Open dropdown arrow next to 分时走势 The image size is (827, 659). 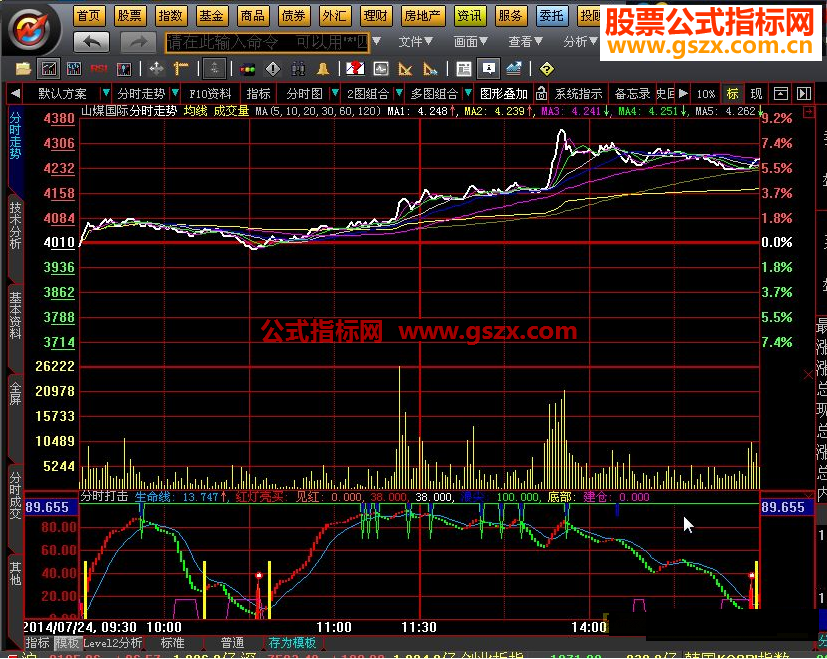175,93
